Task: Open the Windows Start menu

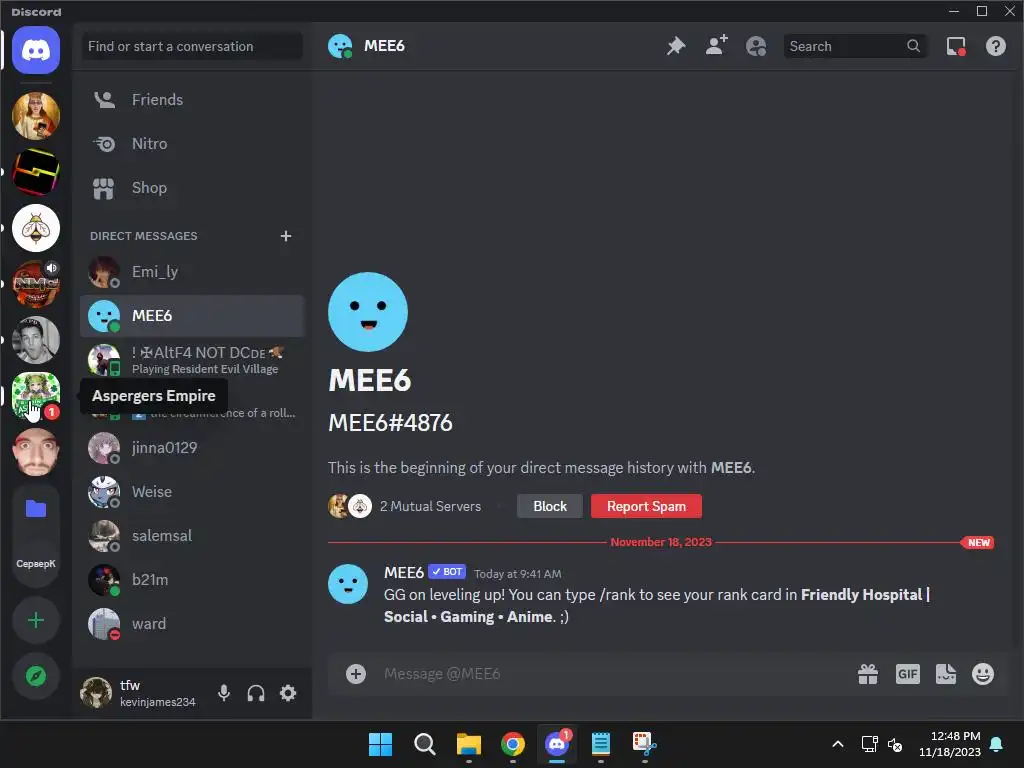Action: click(380, 744)
